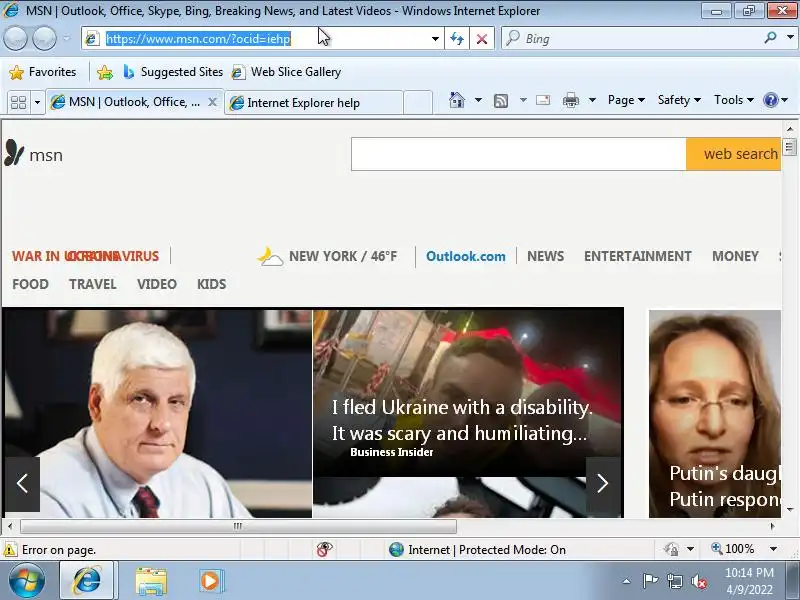800x600 pixels.
Task: Click the moon cloud weather icon
Action: pyautogui.click(x=269, y=256)
